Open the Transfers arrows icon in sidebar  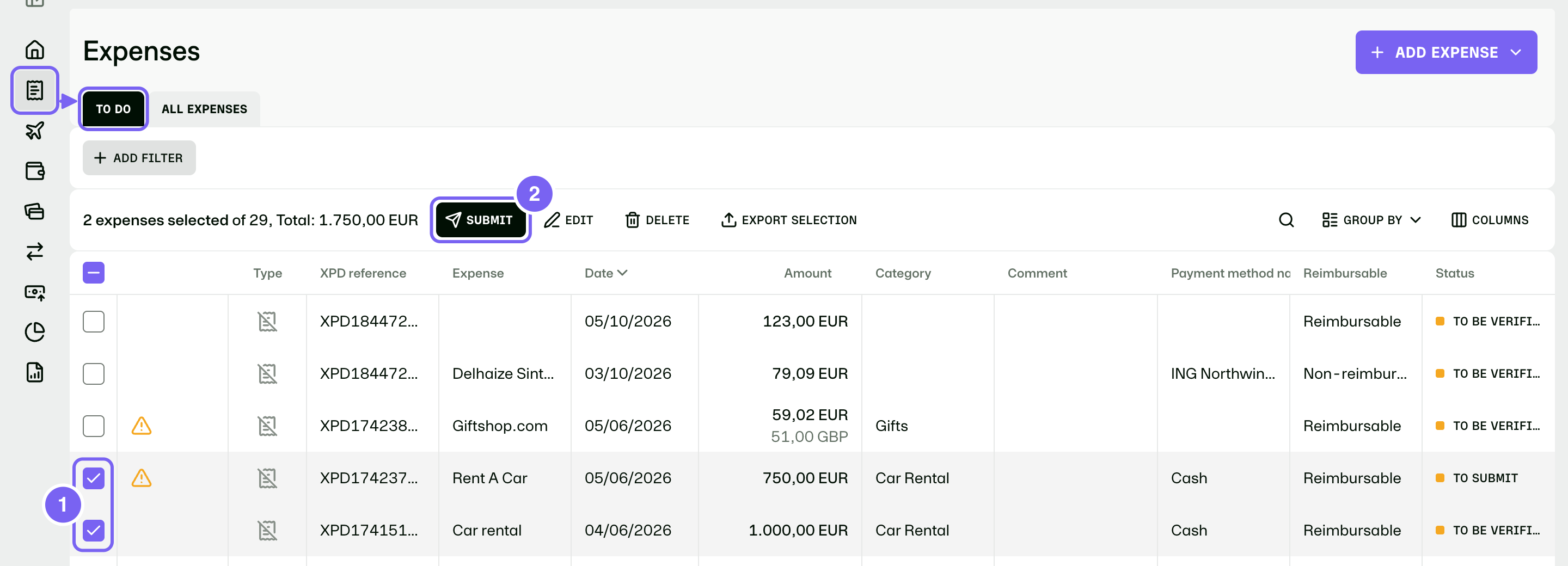[x=35, y=251]
